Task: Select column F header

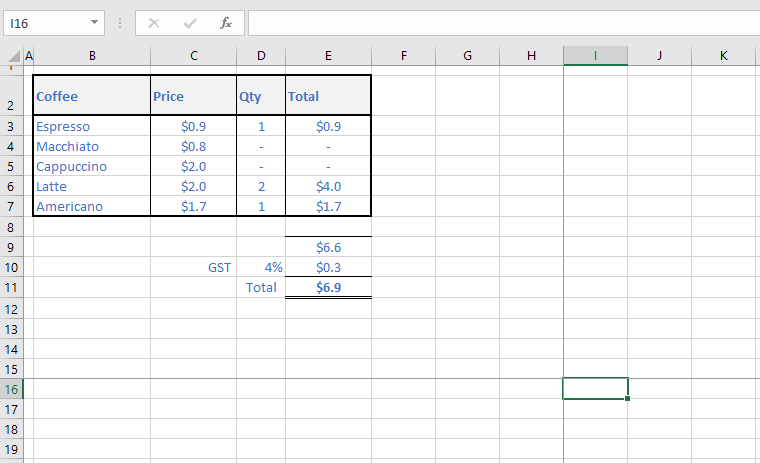Action: pos(403,56)
